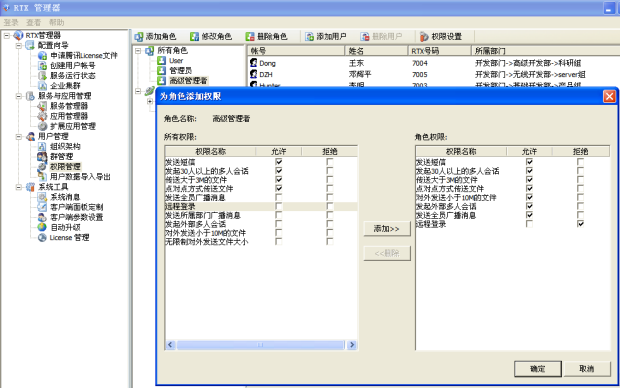The height and width of the screenshot is (388, 620).
Task: Click the 创建用户帐号 icon
Action: [42, 66]
